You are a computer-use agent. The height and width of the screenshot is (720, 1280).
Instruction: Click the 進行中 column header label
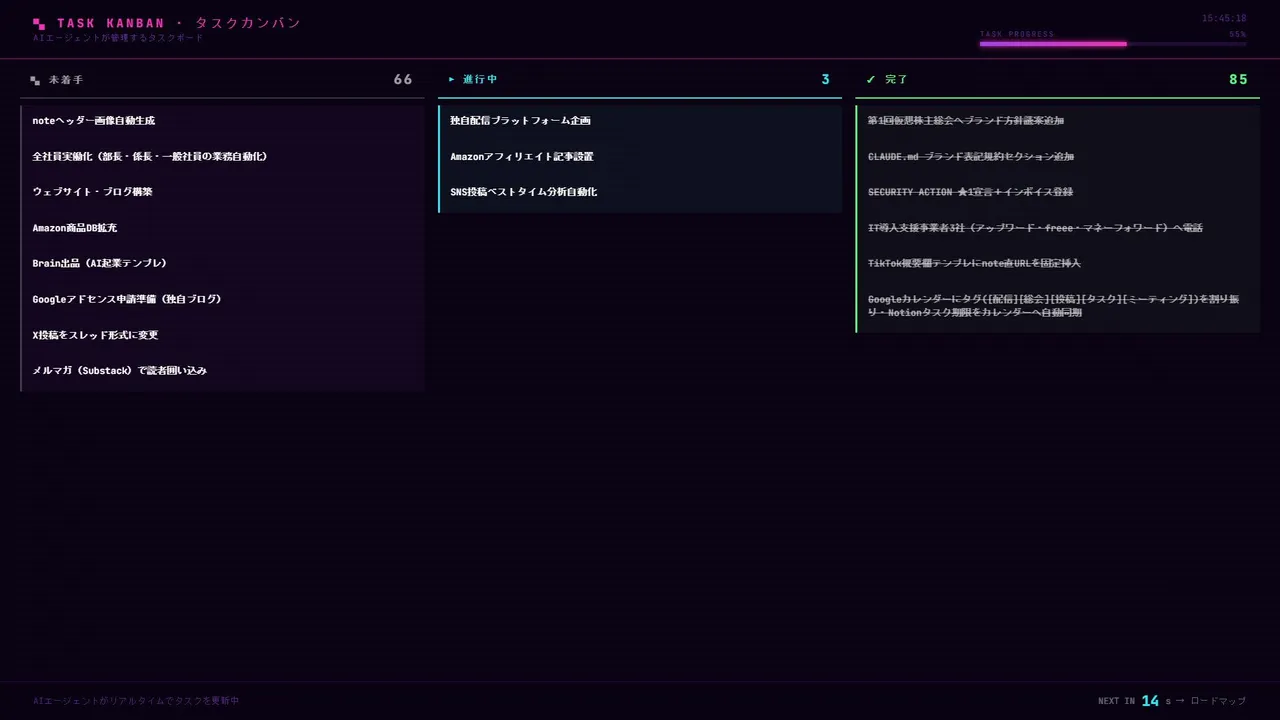tap(480, 79)
